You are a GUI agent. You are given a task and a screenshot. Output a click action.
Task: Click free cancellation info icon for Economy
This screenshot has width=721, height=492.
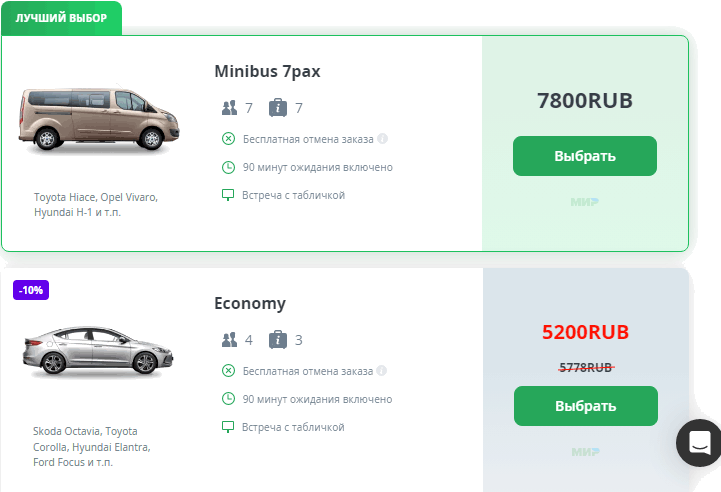(383, 371)
